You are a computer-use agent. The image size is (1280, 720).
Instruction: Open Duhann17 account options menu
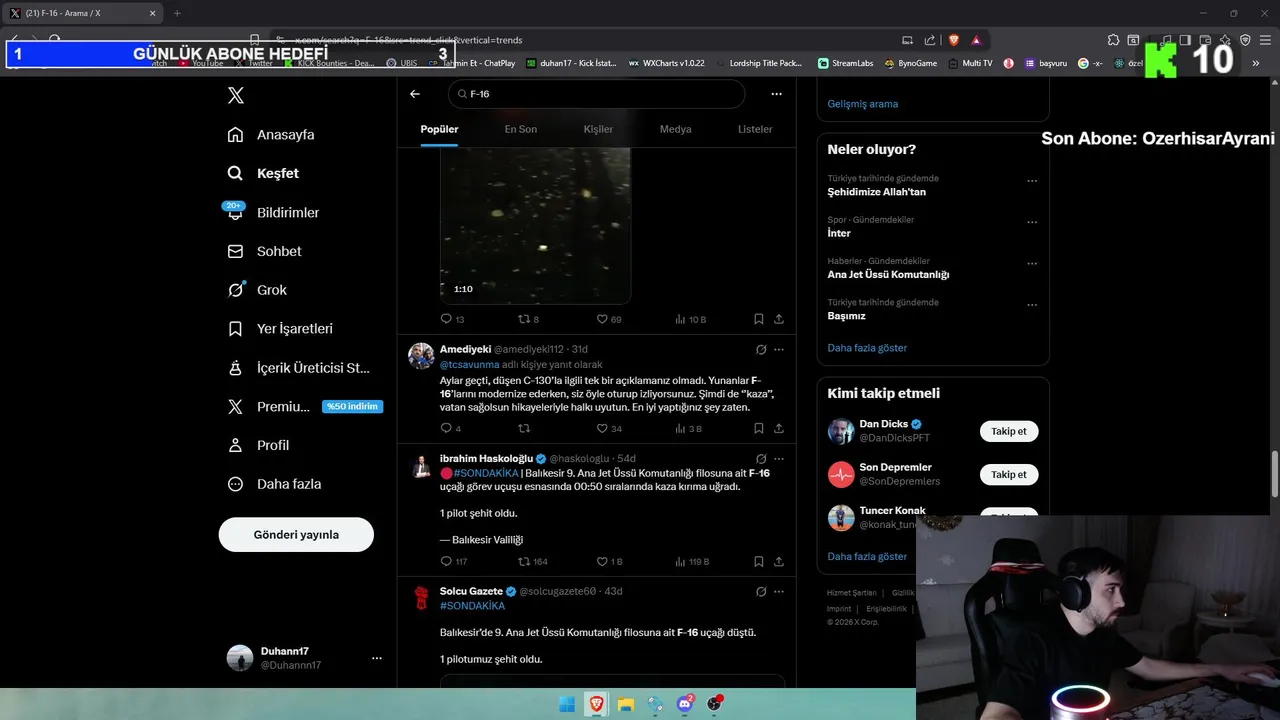377,658
